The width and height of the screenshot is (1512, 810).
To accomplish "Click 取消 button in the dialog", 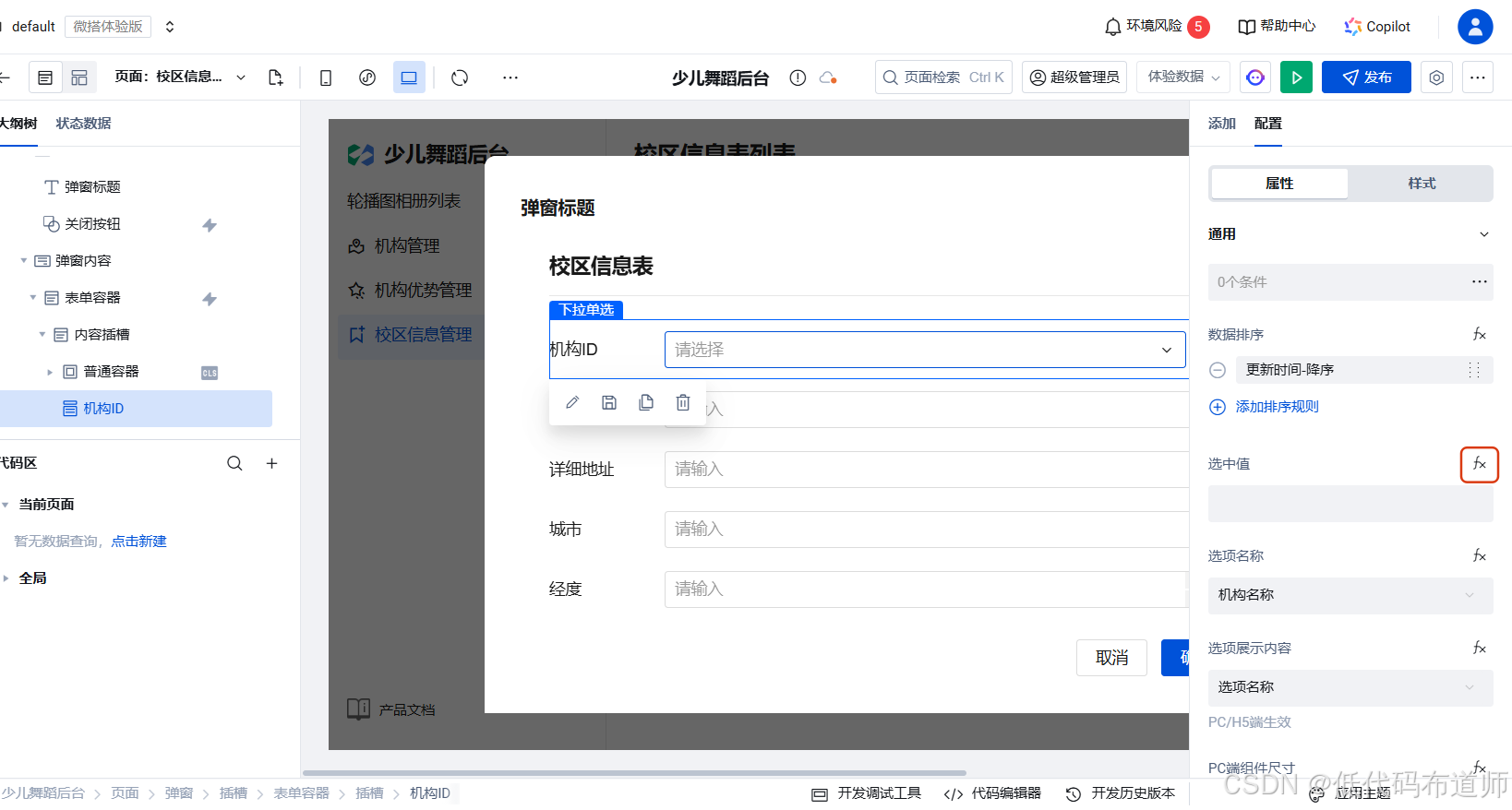I will [1111, 658].
